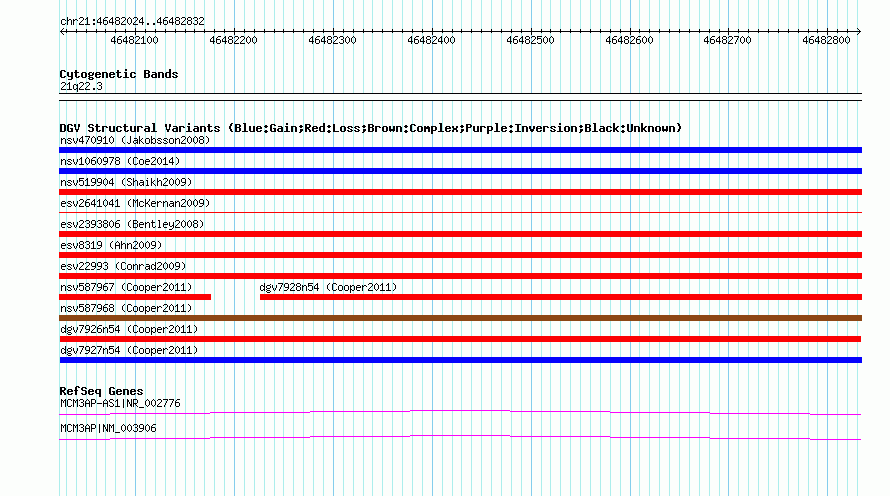
Task: Click esv2393806 (Bentley2008) label
Action: click(132, 224)
